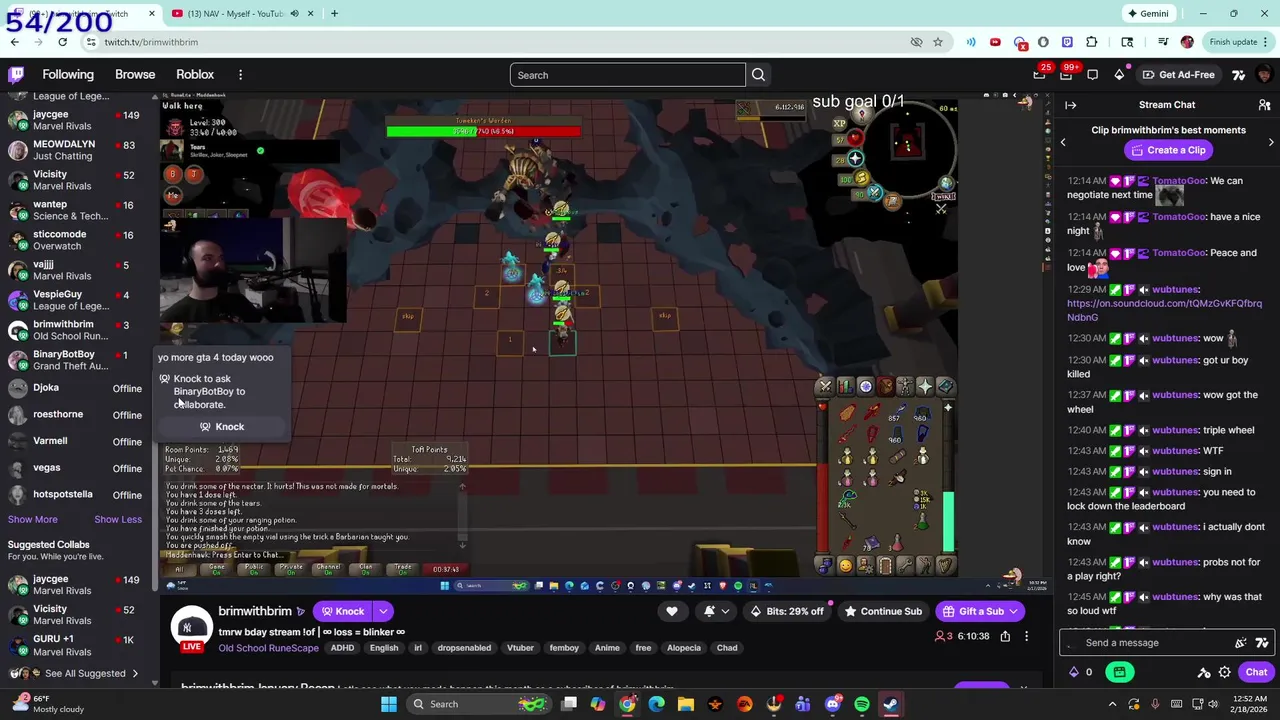Click the Twitch logo home icon
Screen dimensions: 1280x720
[16, 74]
